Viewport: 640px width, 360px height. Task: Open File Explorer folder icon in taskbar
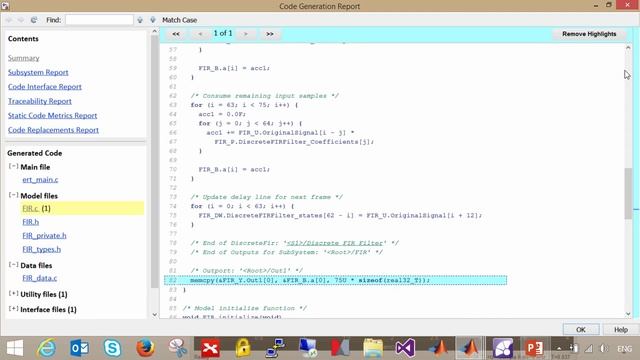[x=373, y=348]
